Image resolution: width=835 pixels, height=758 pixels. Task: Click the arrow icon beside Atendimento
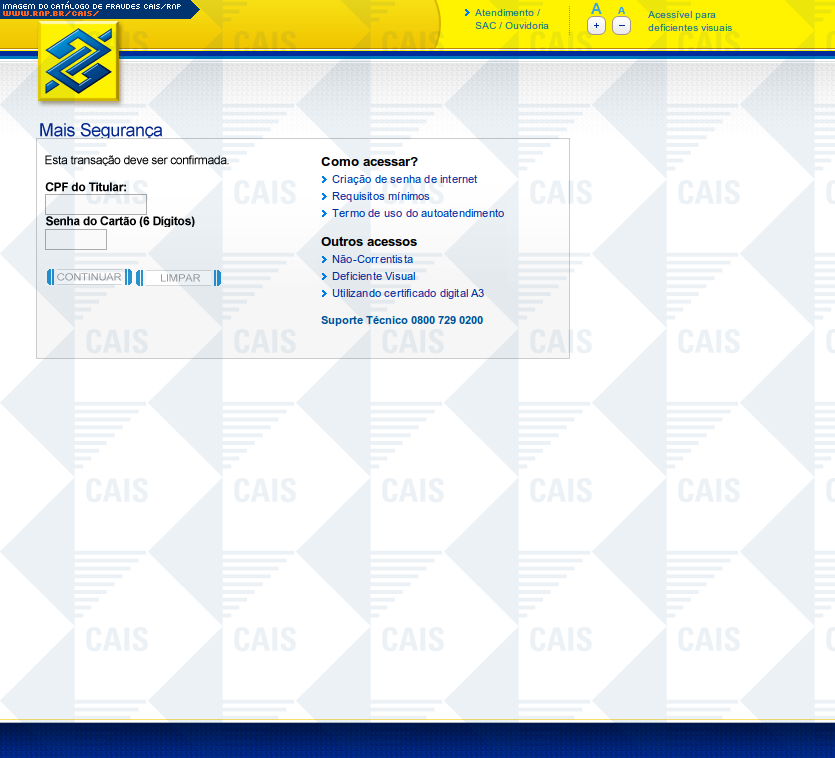[467, 13]
